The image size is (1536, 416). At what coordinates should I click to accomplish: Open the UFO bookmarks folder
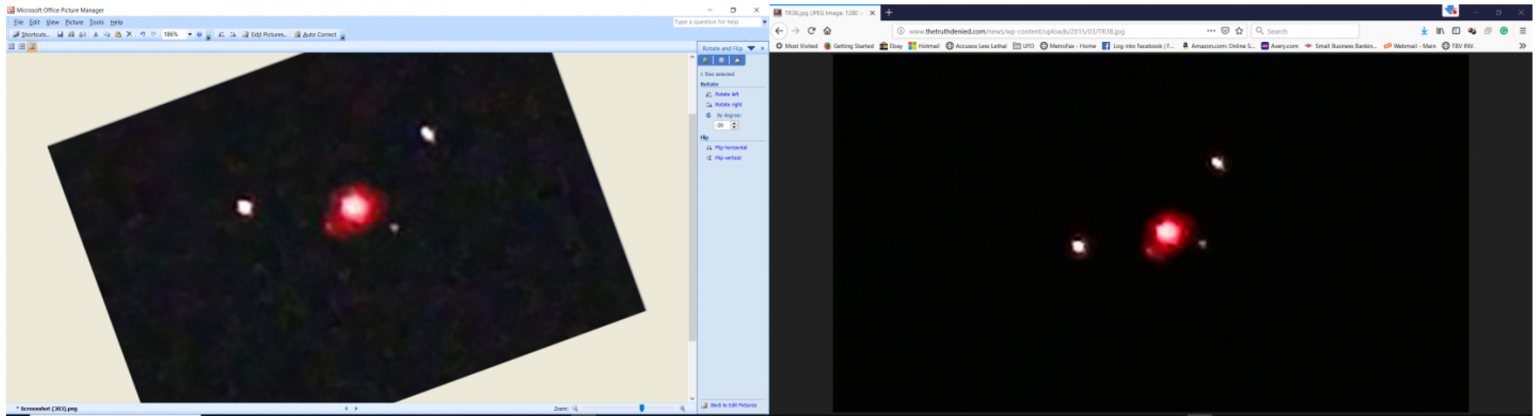click(x=1023, y=46)
